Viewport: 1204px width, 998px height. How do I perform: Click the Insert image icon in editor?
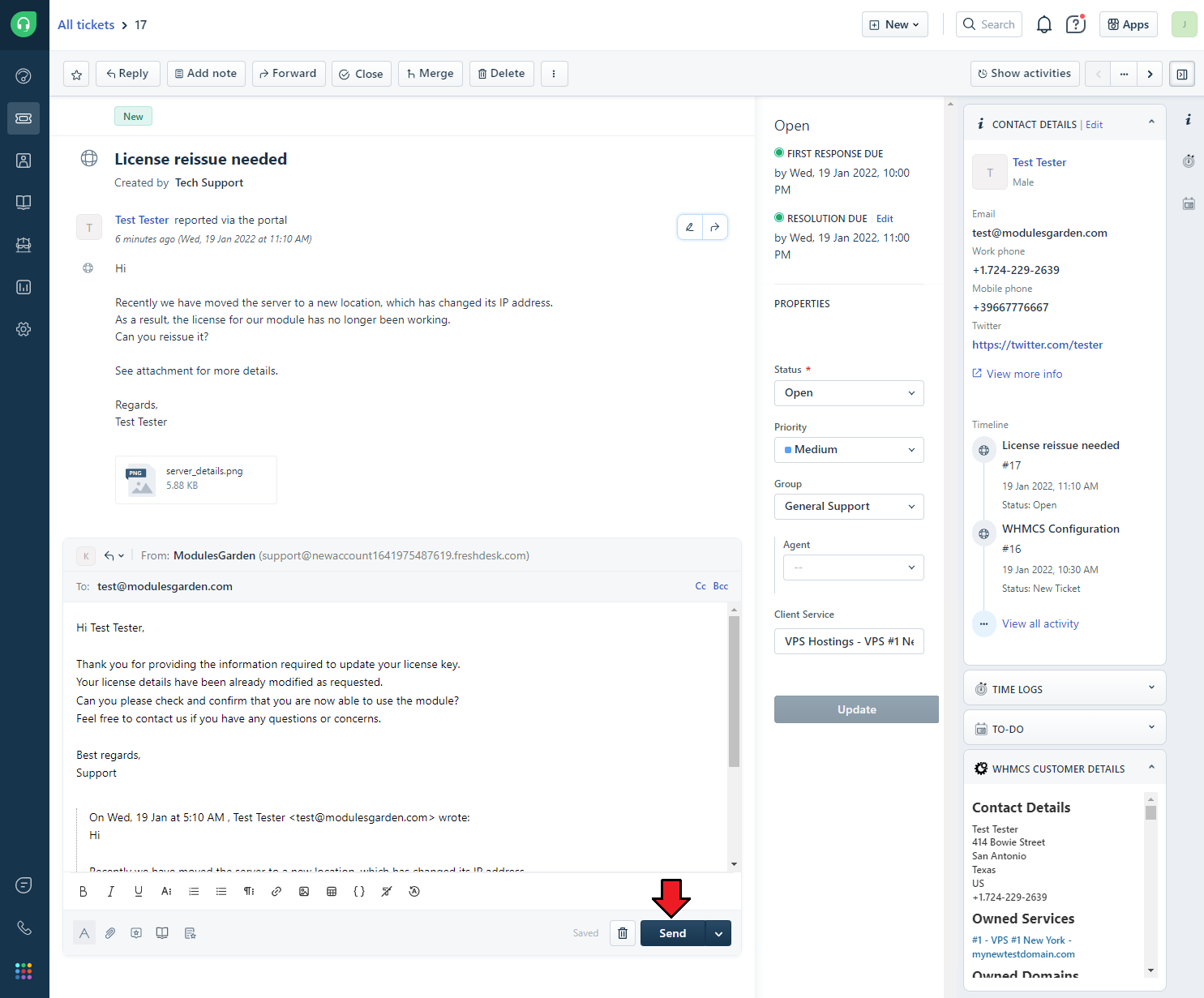[x=304, y=891]
